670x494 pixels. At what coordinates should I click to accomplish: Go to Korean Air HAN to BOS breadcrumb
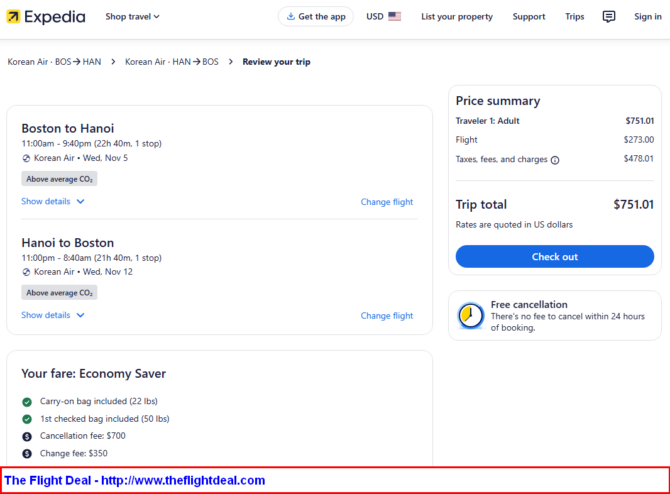point(171,62)
